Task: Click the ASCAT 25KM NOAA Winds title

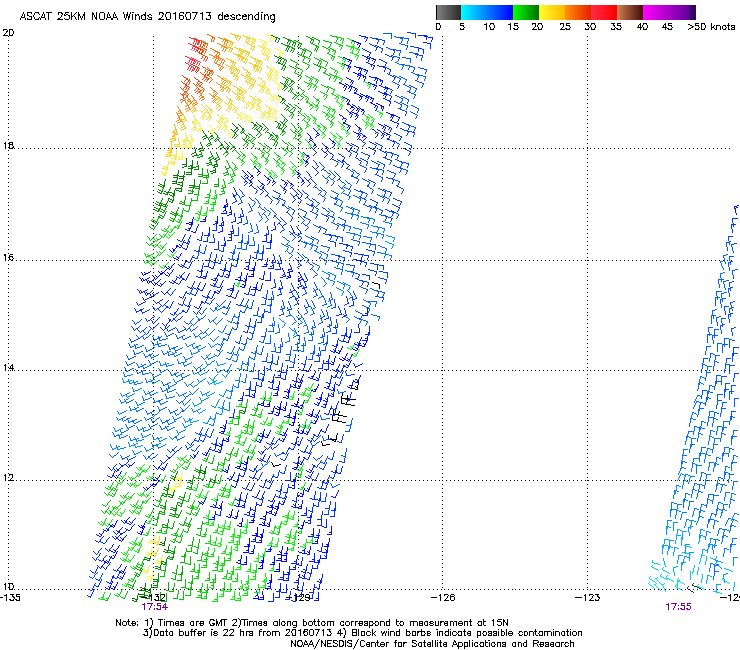Action: point(147,16)
